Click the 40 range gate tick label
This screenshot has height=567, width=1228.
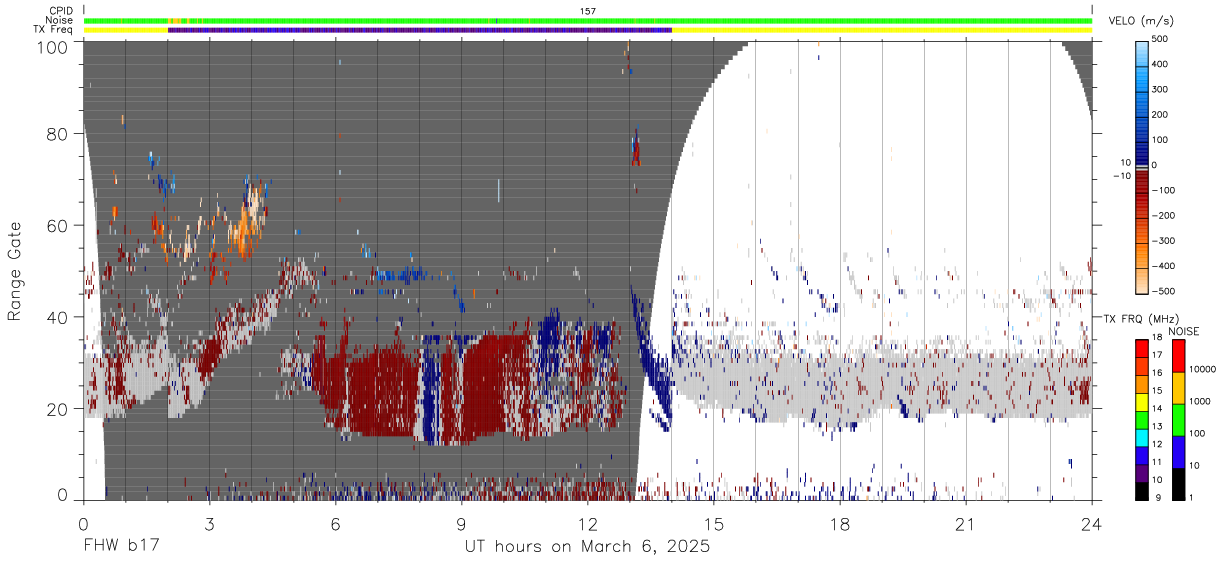(x=59, y=317)
